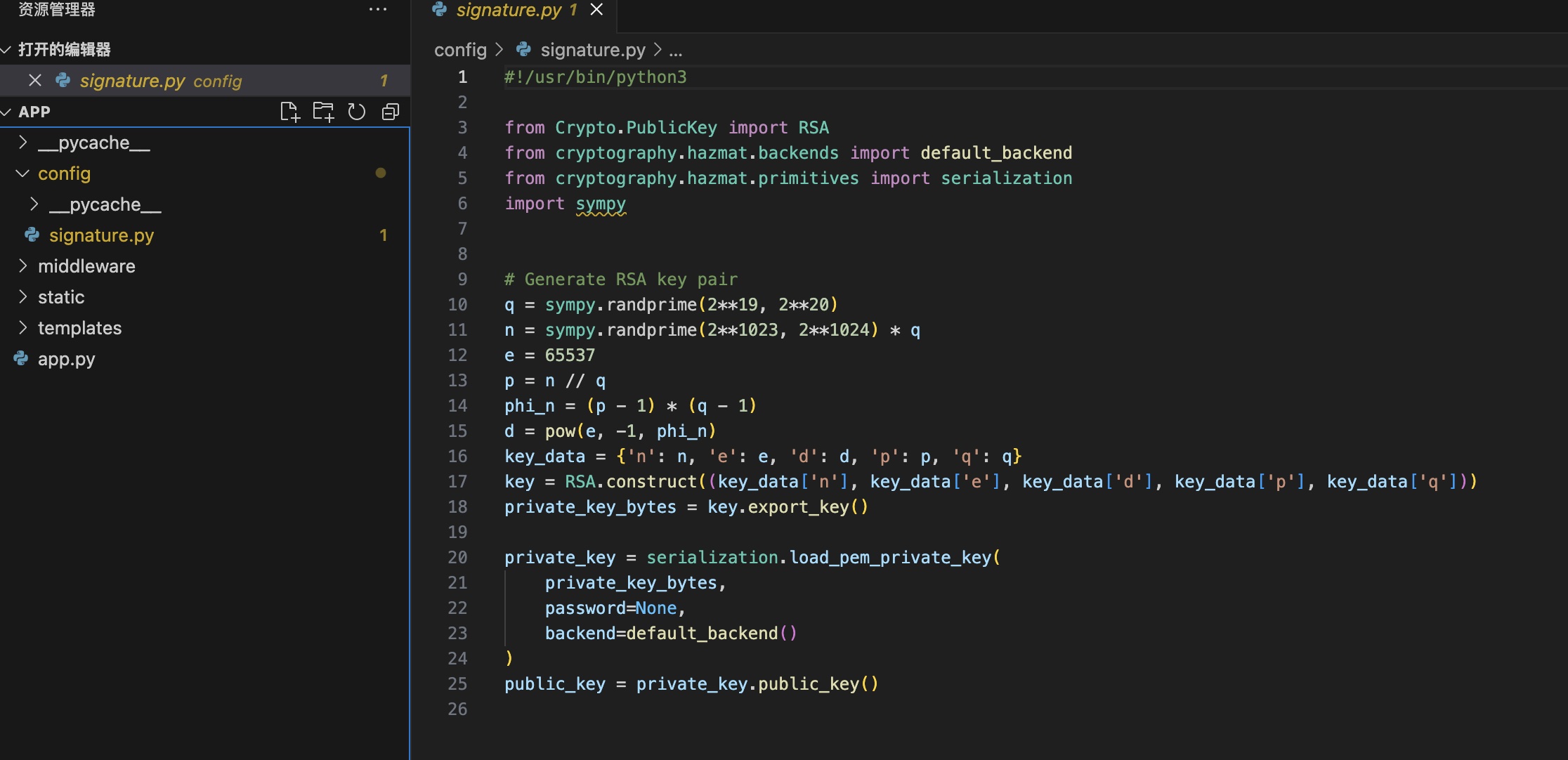Click the Python icon in breadcrumb
1568x760 pixels.
pos(523,50)
